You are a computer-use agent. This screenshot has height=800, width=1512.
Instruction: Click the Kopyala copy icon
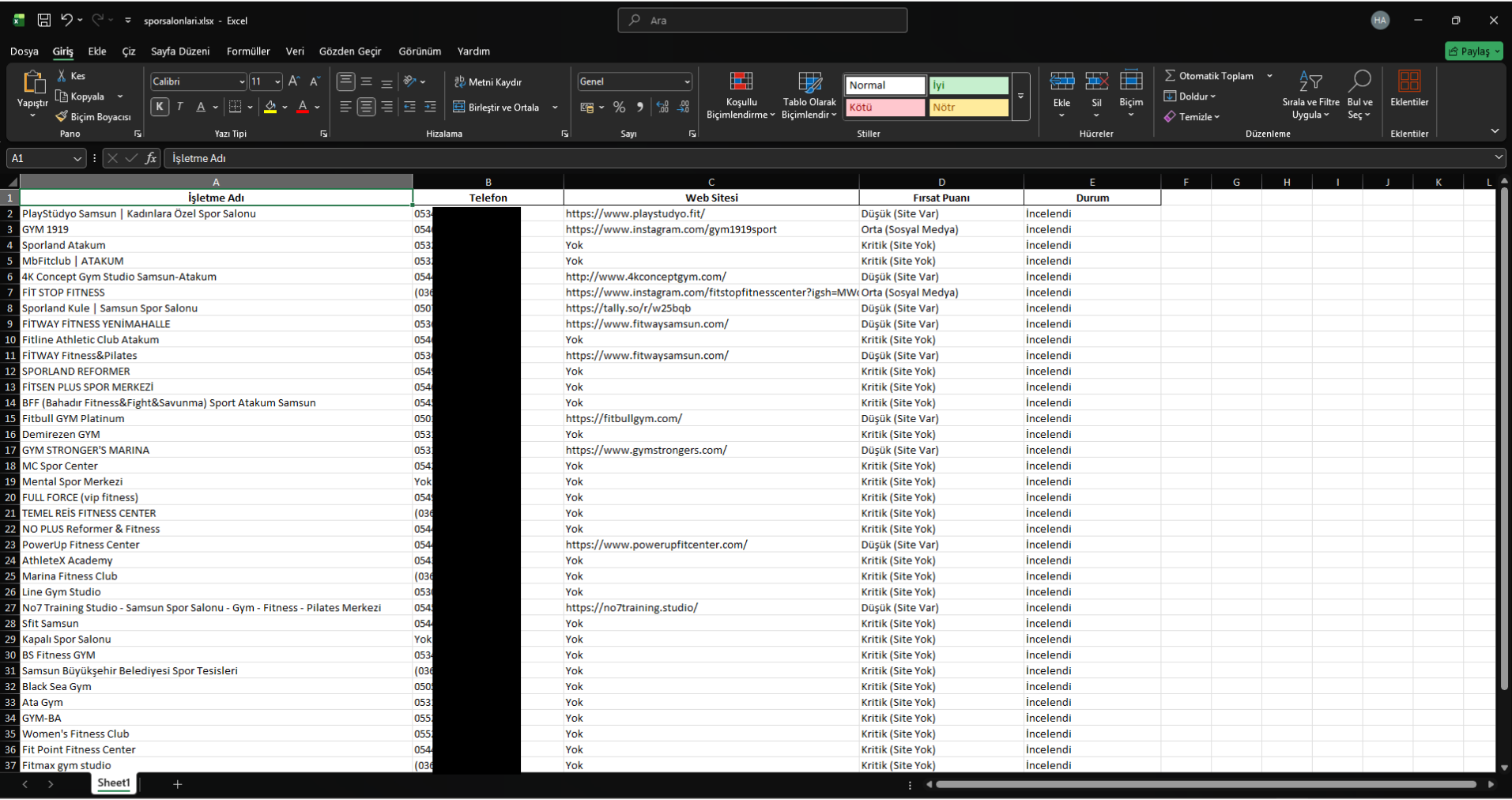pos(62,96)
